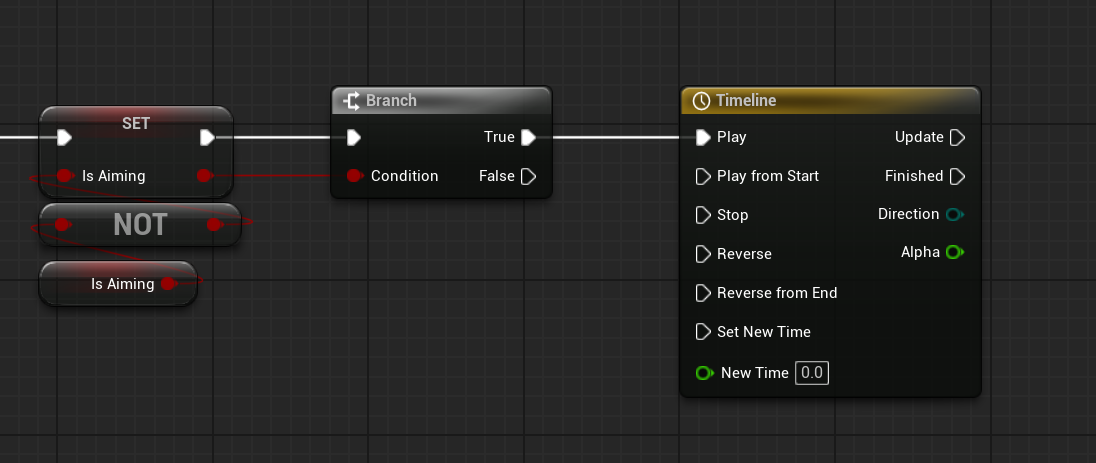1096x463 pixels.
Task: Select the Branch node title bar
Action: (x=442, y=101)
